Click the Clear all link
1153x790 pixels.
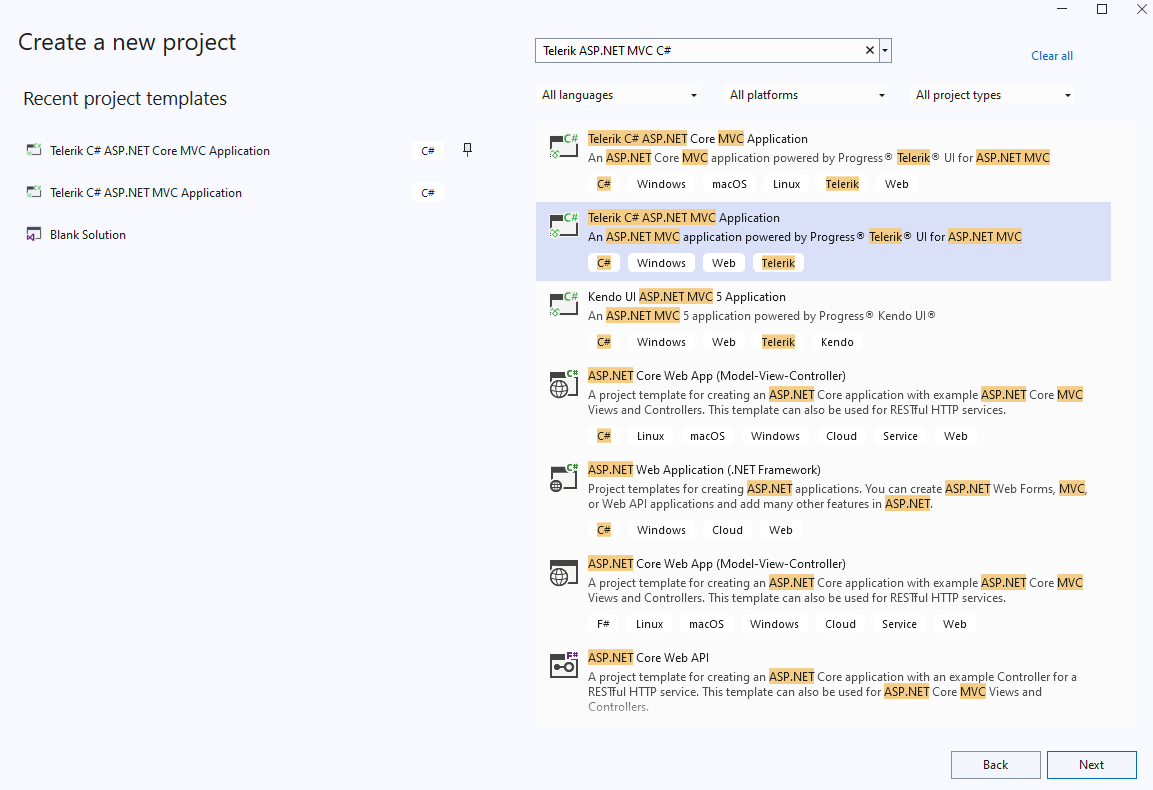1052,56
